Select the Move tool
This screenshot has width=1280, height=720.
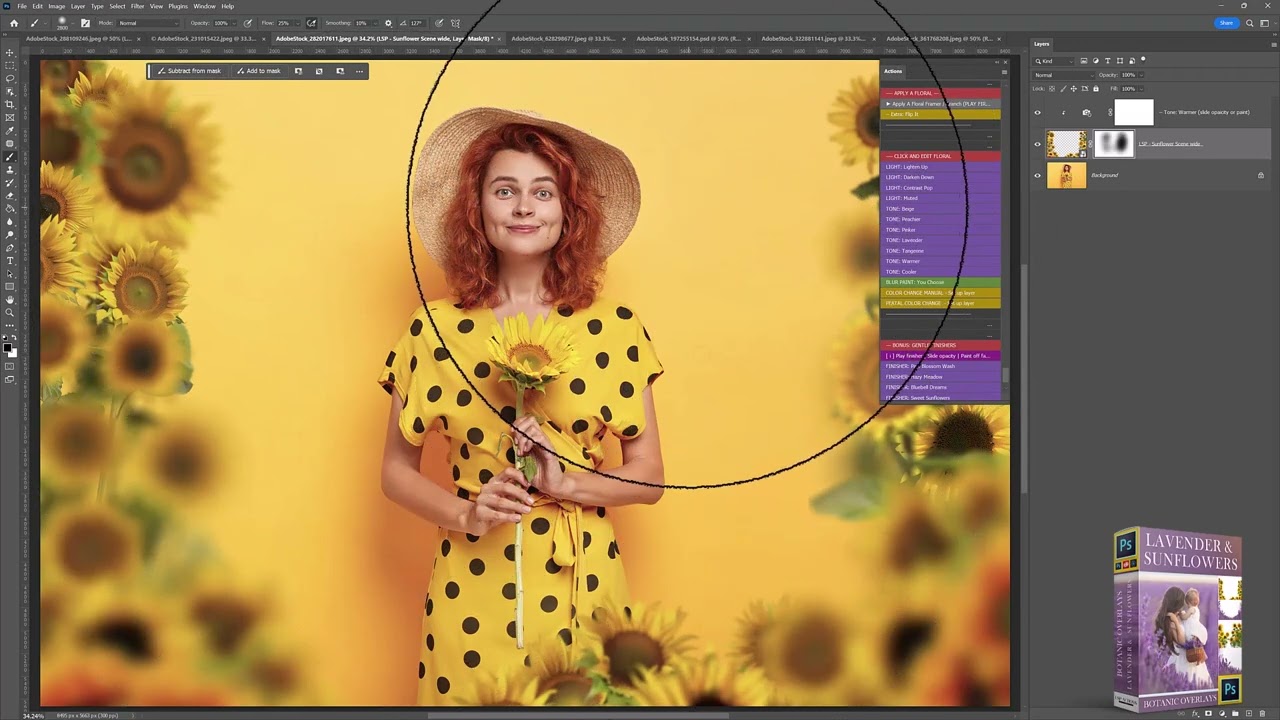coord(10,52)
